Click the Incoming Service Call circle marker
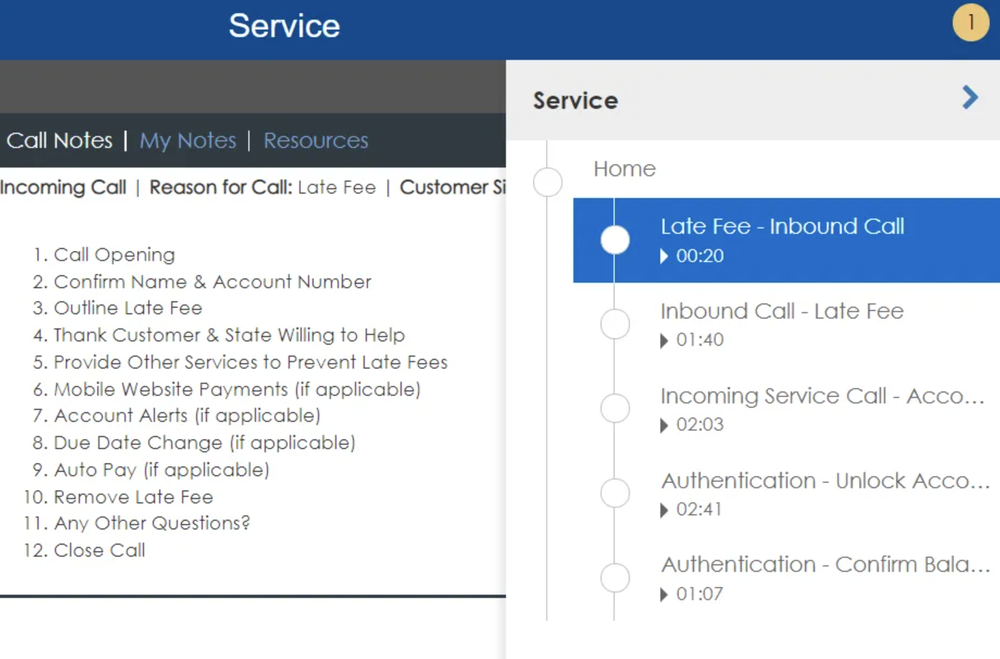Viewport: 1000px width, 659px height. 615,408
